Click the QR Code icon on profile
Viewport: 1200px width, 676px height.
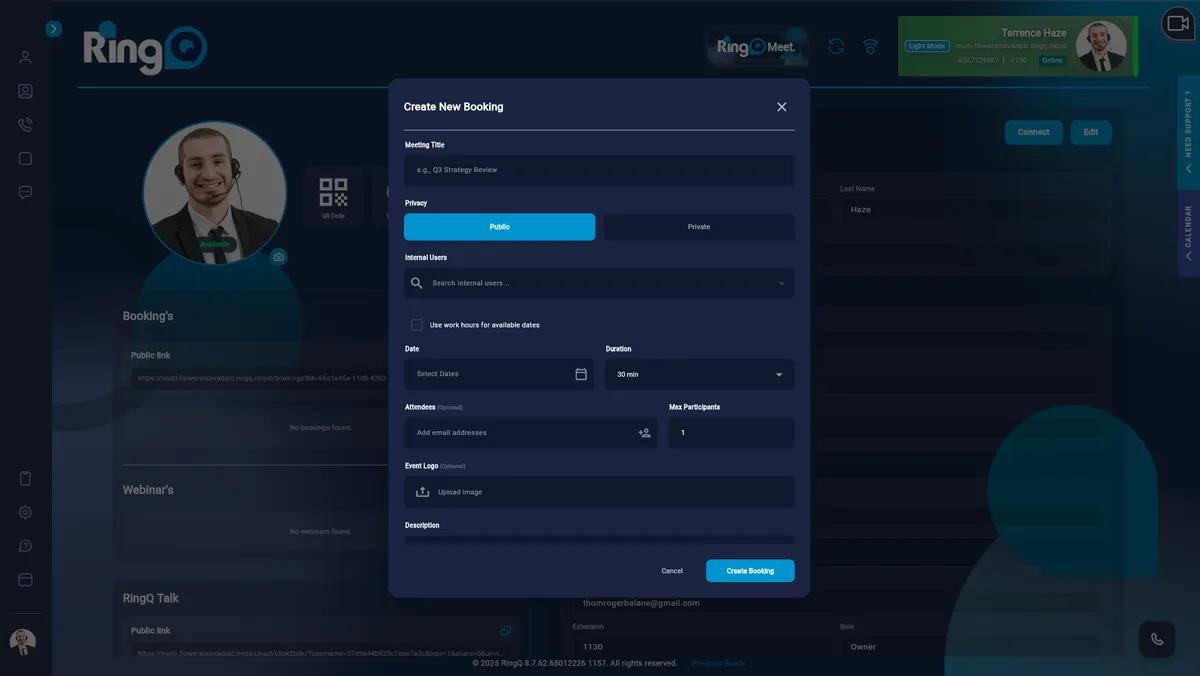(x=333, y=197)
